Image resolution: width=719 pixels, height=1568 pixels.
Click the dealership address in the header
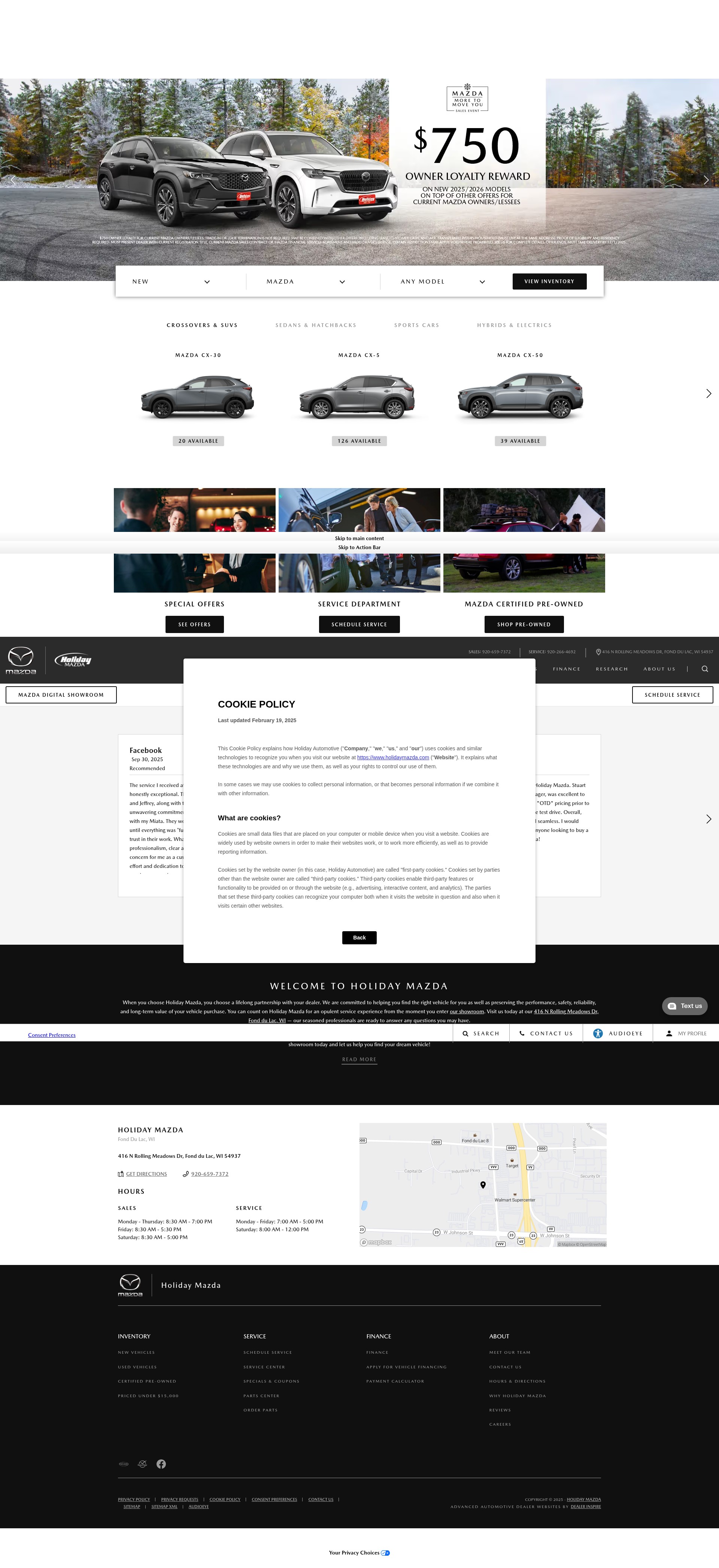coord(655,652)
